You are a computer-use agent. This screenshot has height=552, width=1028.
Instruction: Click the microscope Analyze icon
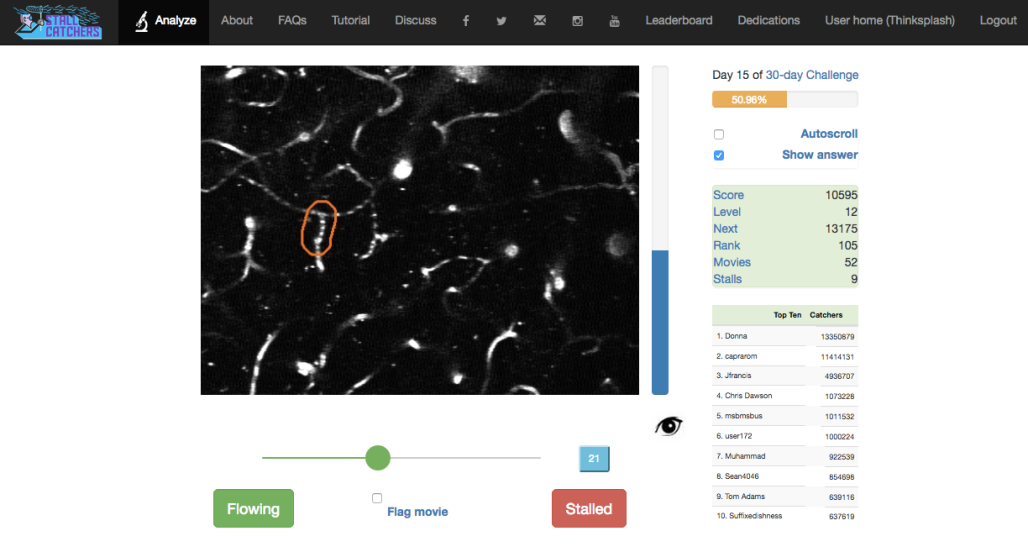tap(142, 21)
